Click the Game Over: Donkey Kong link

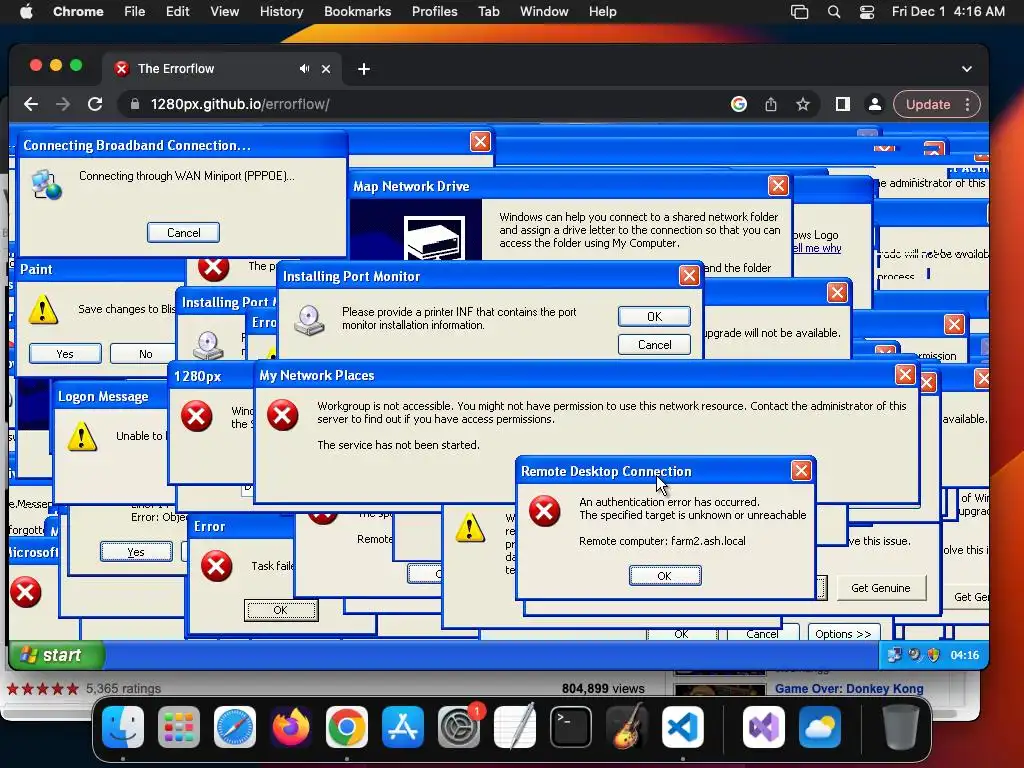pos(849,688)
